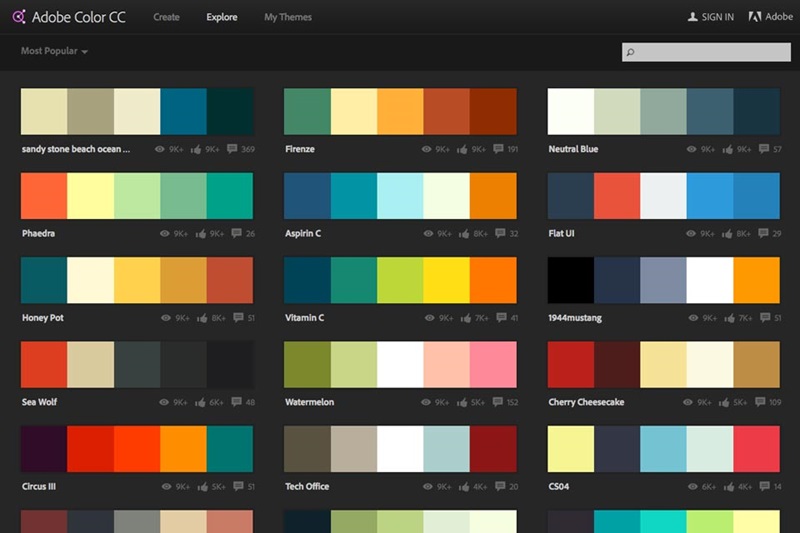Select the orange swatch in 1944mustang
Screen dimensions: 800x533
tap(756, 280)
